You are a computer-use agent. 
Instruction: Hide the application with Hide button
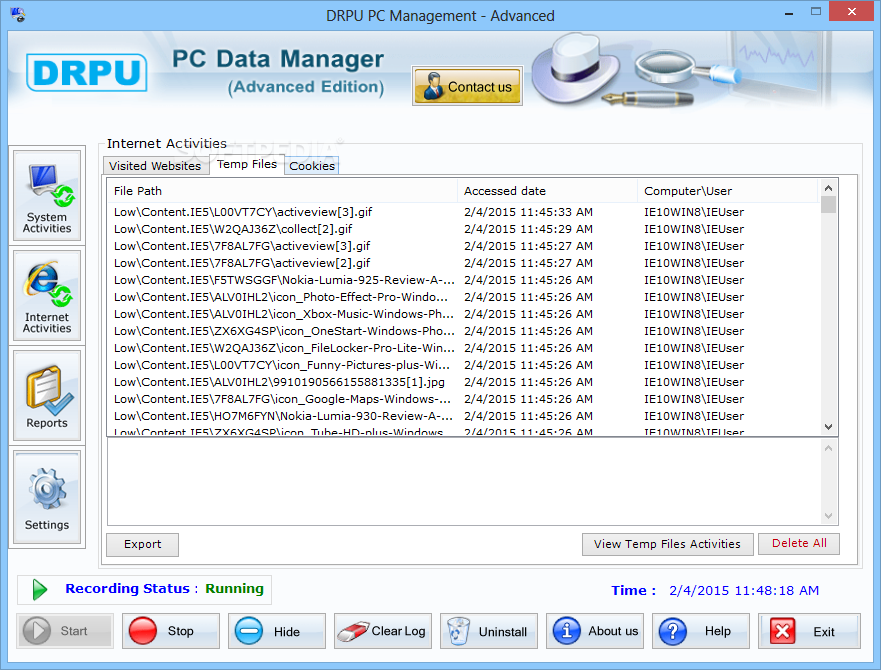277,631
